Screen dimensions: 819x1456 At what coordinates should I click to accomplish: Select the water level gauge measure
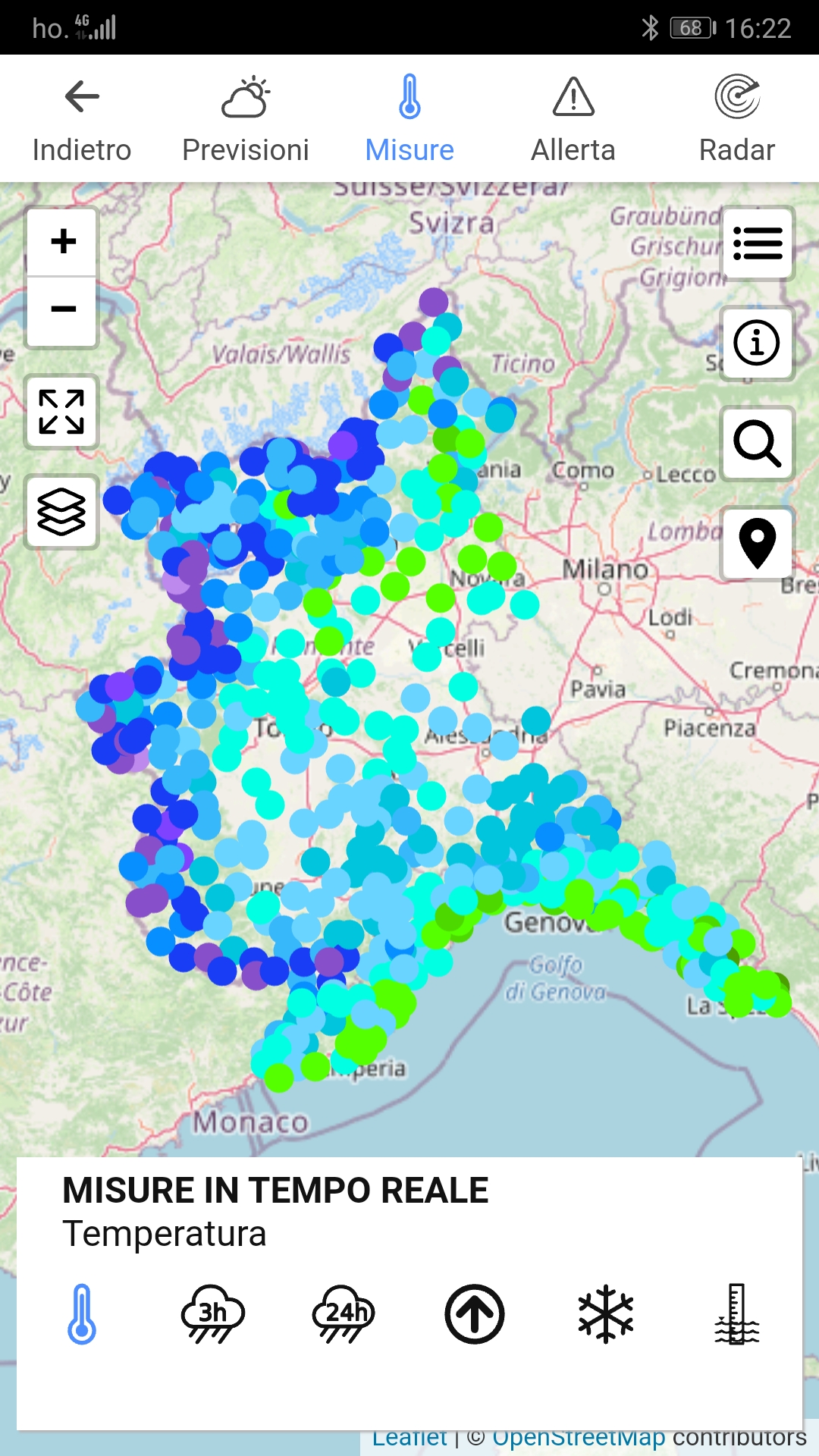[x=736, y=1314]
